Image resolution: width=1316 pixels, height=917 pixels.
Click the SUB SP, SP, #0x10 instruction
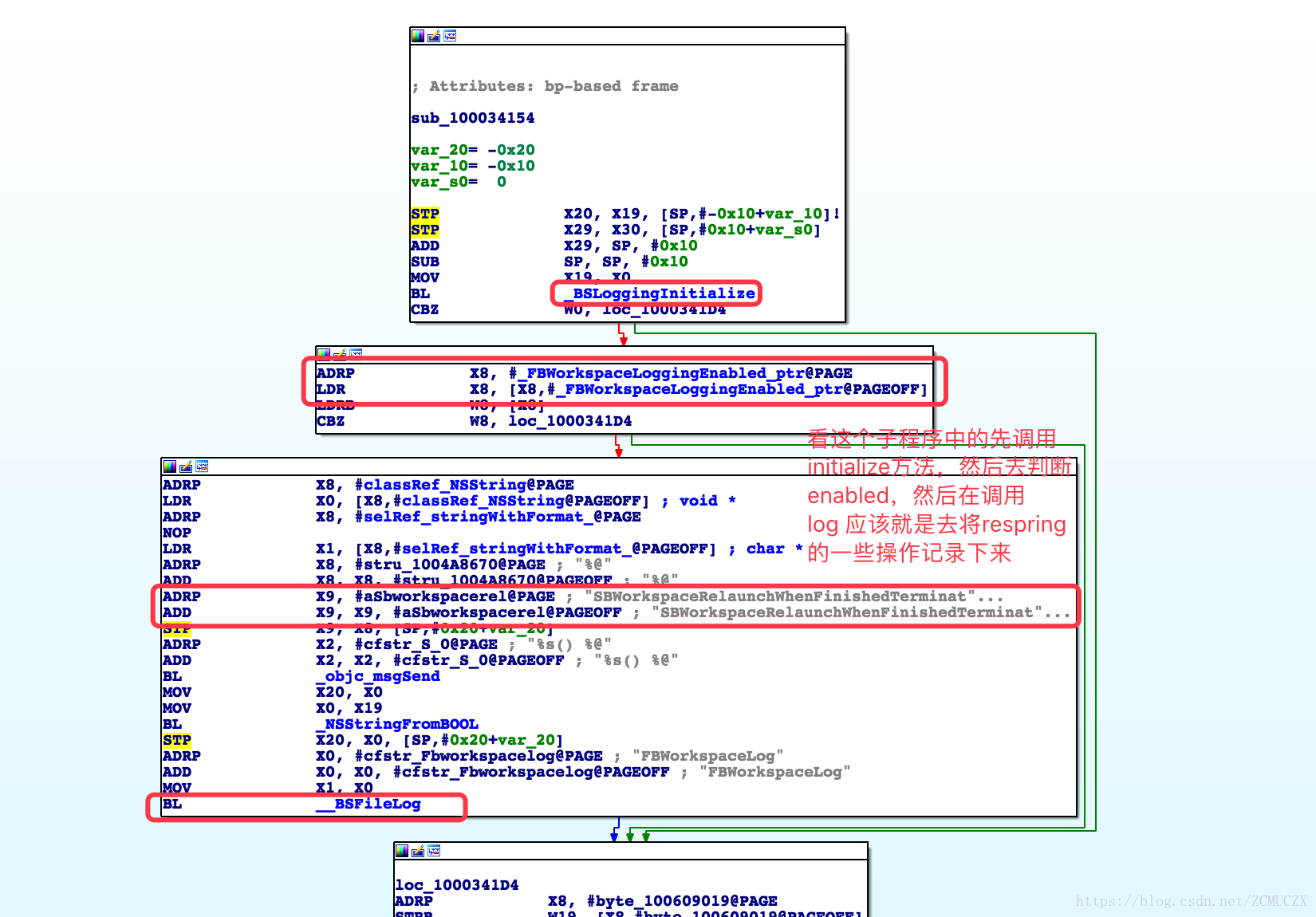549,262
